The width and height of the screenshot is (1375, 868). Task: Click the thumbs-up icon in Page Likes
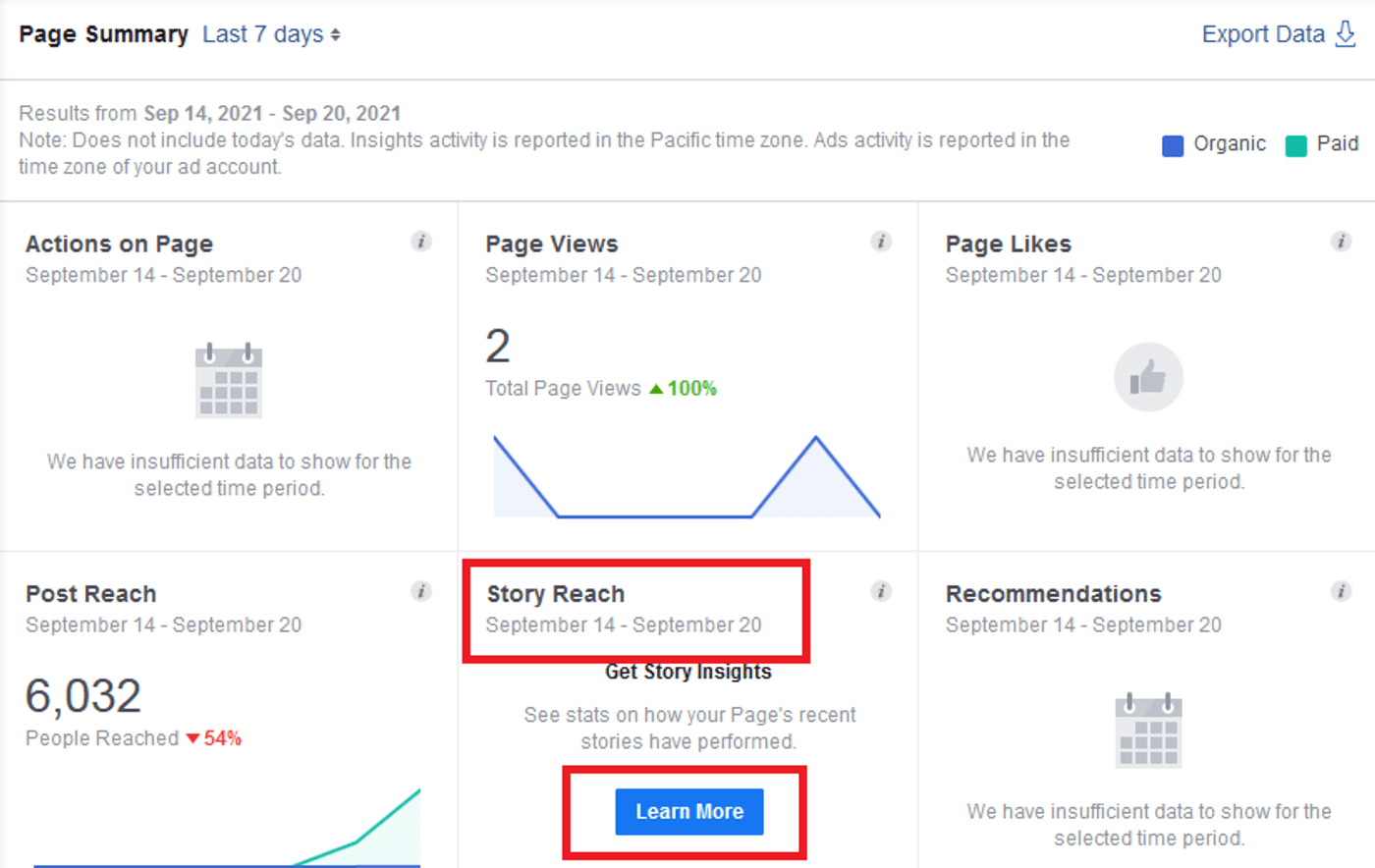point(1148,377)
